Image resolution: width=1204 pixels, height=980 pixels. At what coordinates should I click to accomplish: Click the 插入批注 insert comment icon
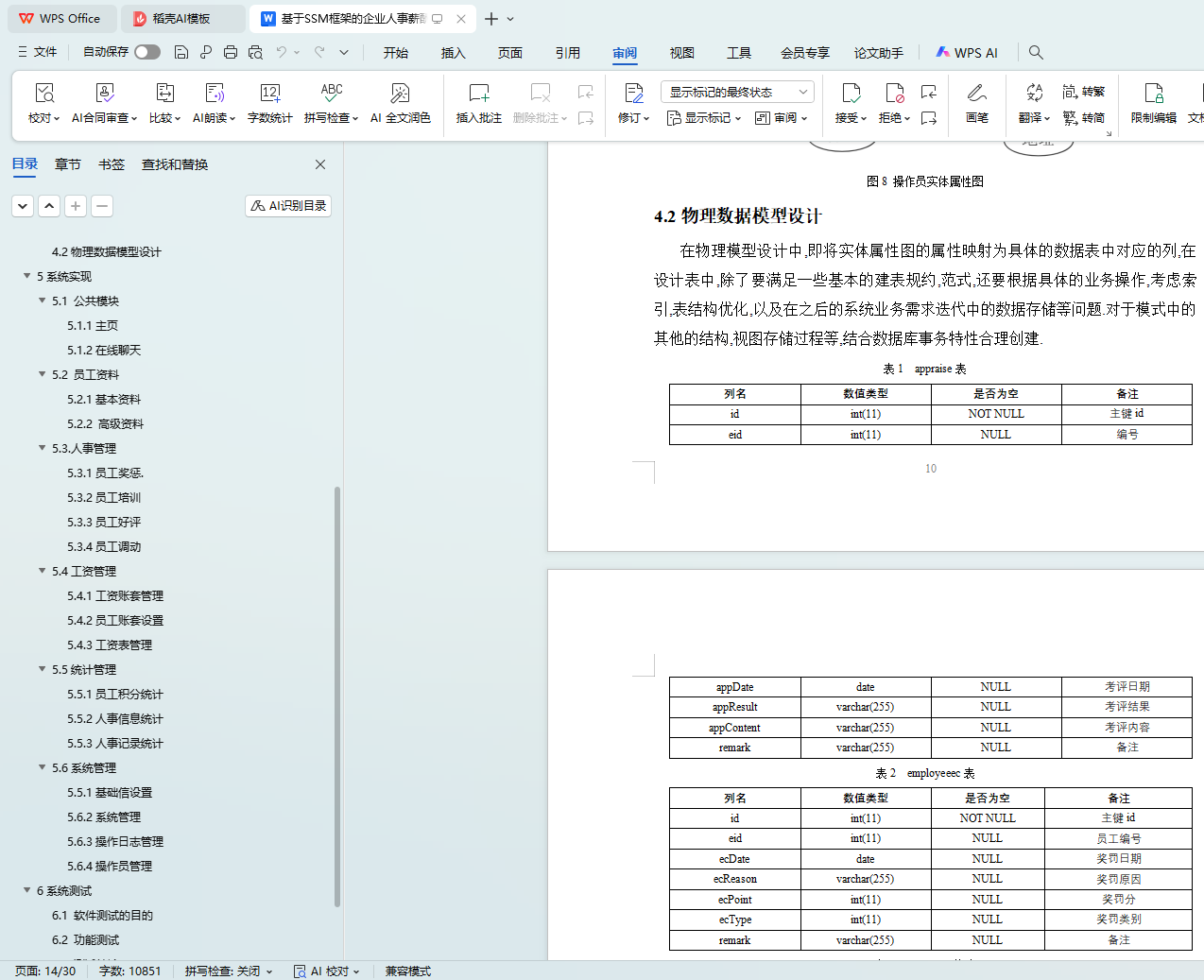(x=478, y=94)
